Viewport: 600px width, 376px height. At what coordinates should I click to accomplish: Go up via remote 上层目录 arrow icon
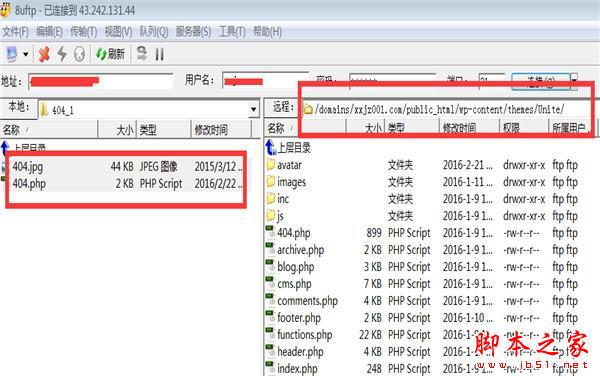click(270, 147)
